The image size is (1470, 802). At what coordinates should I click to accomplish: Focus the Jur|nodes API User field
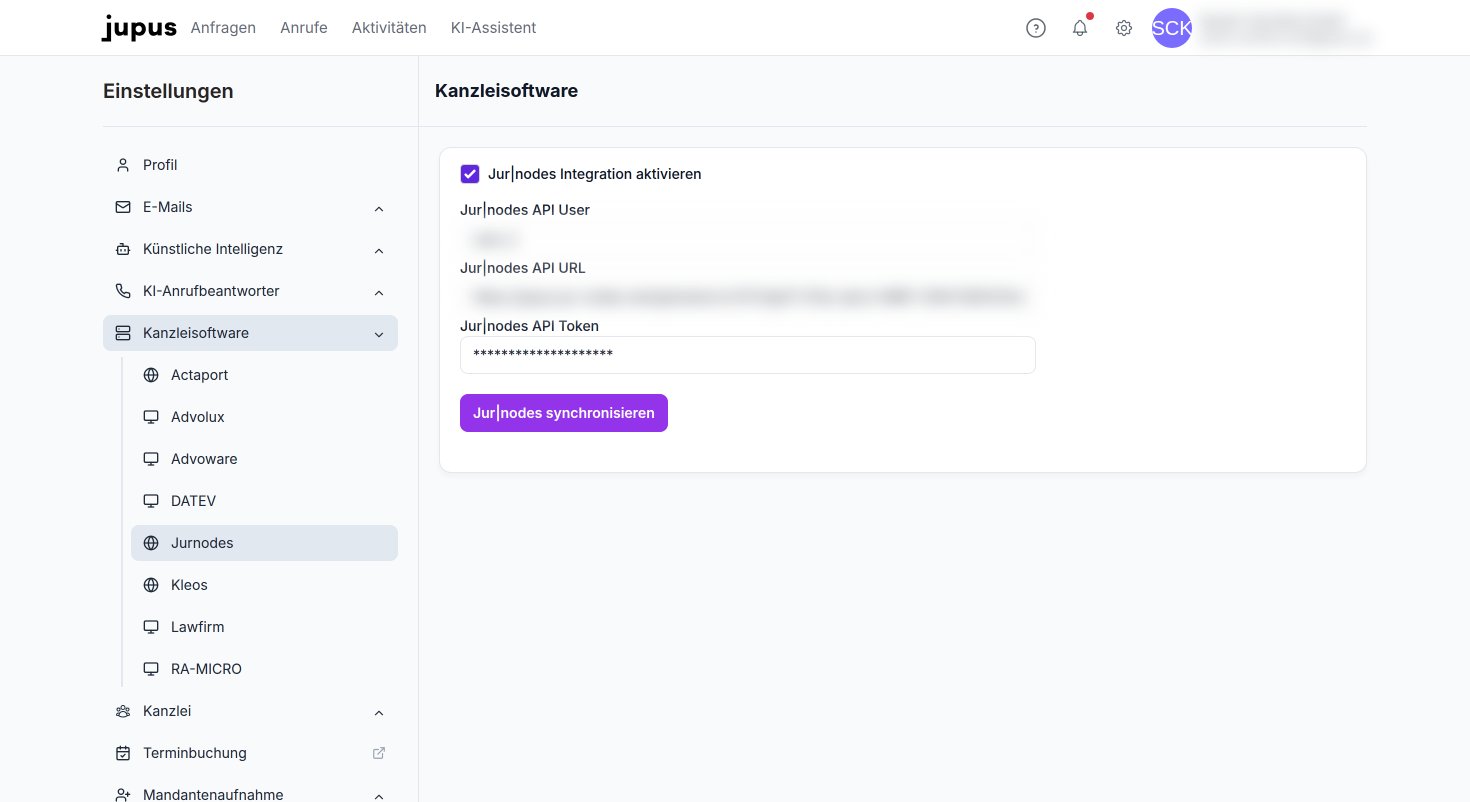(748, 239)
